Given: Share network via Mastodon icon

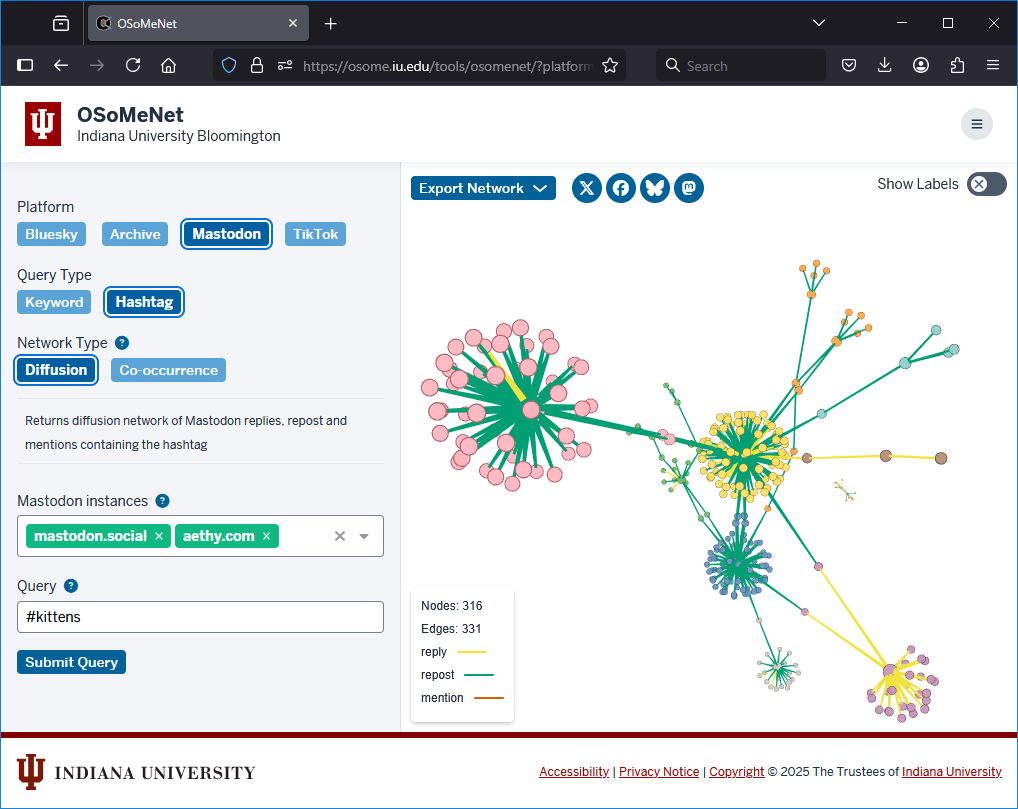Looking at the screenshot, I should tap(689, 188).
